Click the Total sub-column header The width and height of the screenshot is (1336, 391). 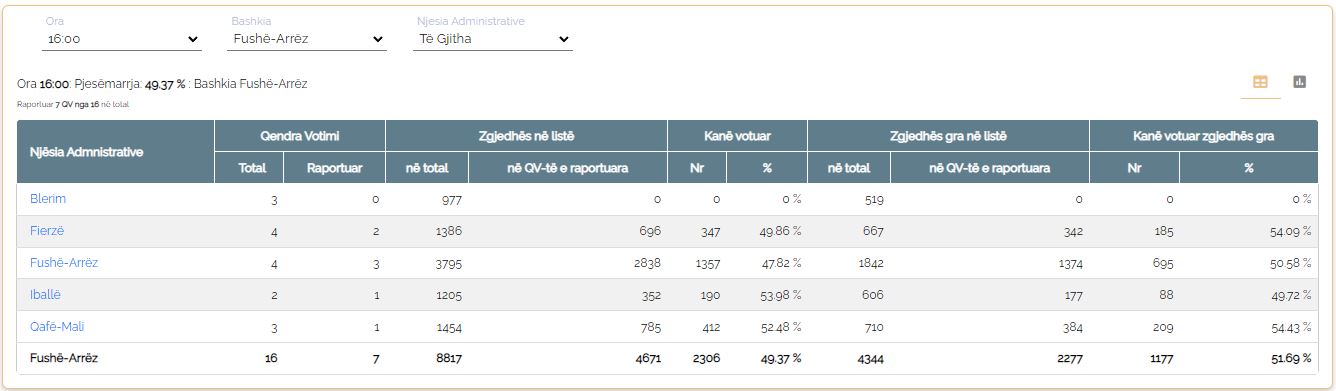click(252, 168)
